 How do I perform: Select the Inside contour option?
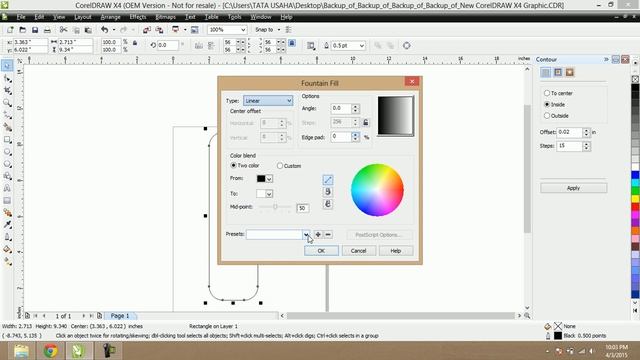547,104
